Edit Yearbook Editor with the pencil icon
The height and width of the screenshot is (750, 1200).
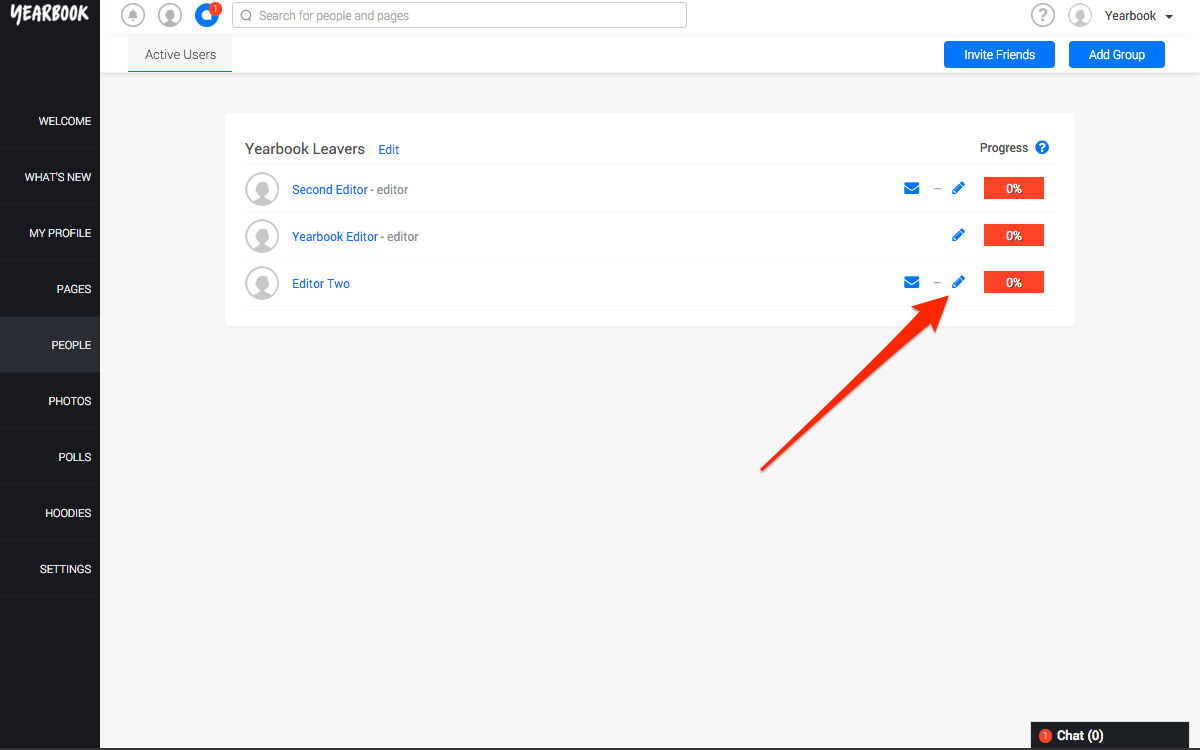[958, 235]
